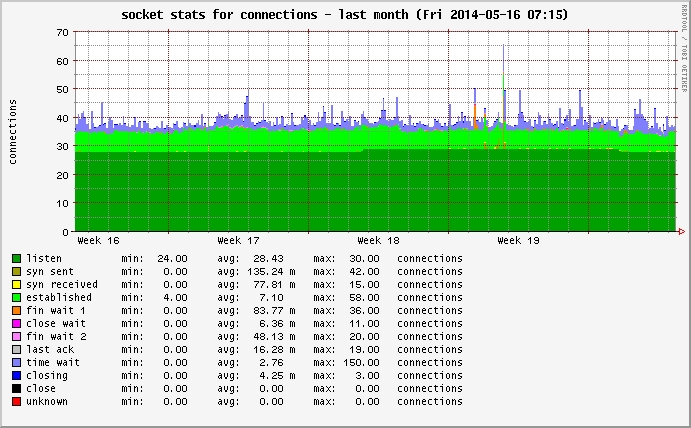
Task: Click the red unknown legend swatch
Action: pos(16,401)
